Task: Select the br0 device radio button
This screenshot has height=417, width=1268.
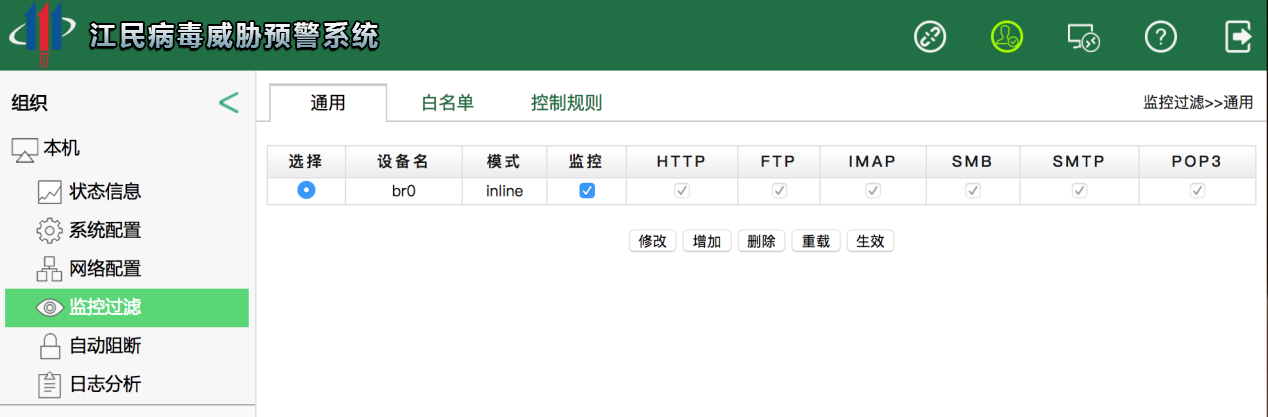Action: pyautogui.click(x=306, y=190)
